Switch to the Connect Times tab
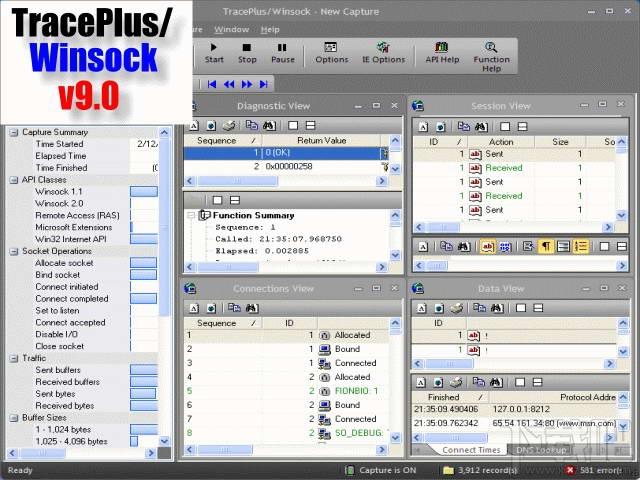This screenshot has height=480, width=640. click(x=471, y=450)
